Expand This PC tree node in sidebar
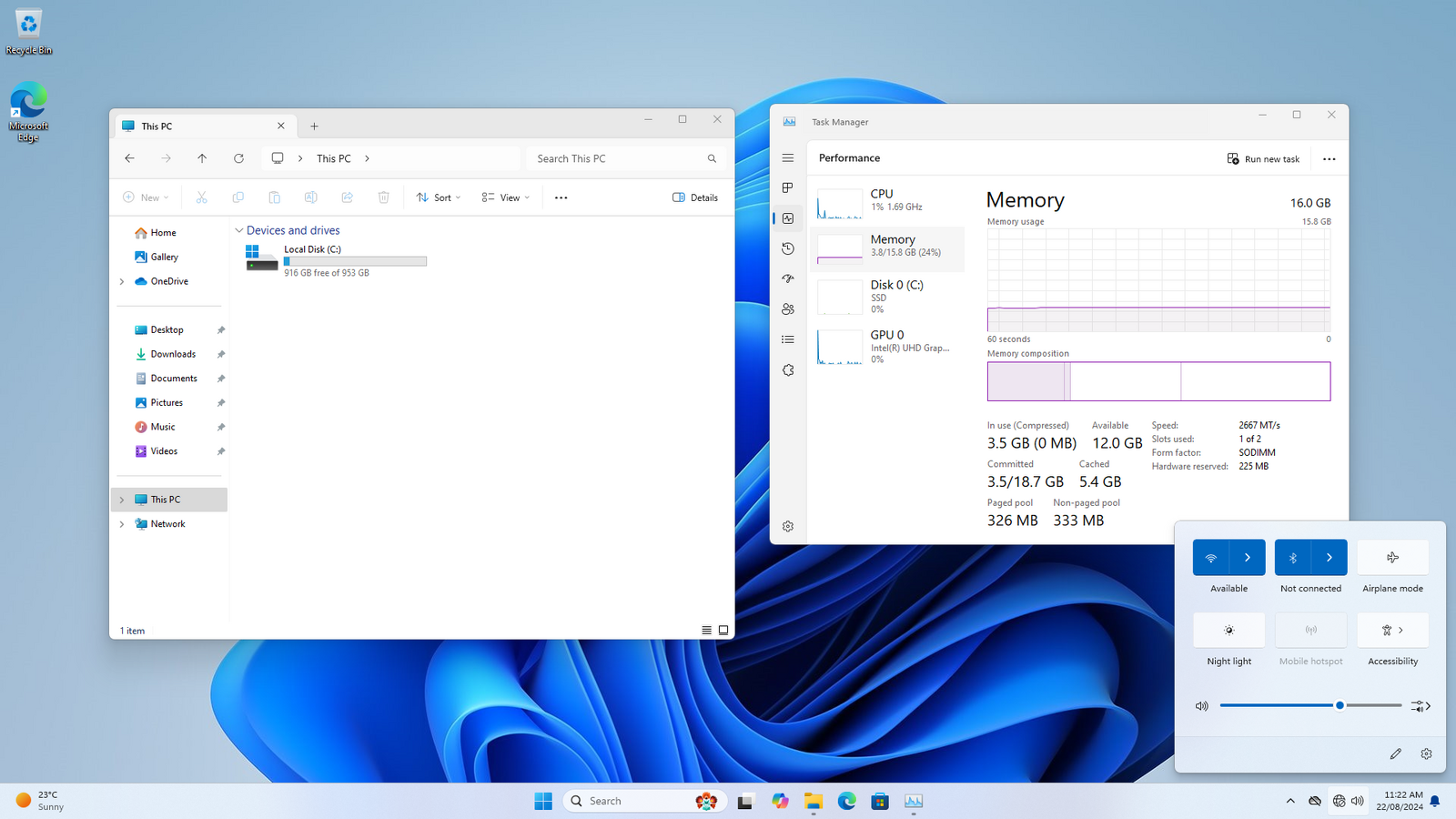The width and height of the screenshot is (1456, 819). point(122,500)
